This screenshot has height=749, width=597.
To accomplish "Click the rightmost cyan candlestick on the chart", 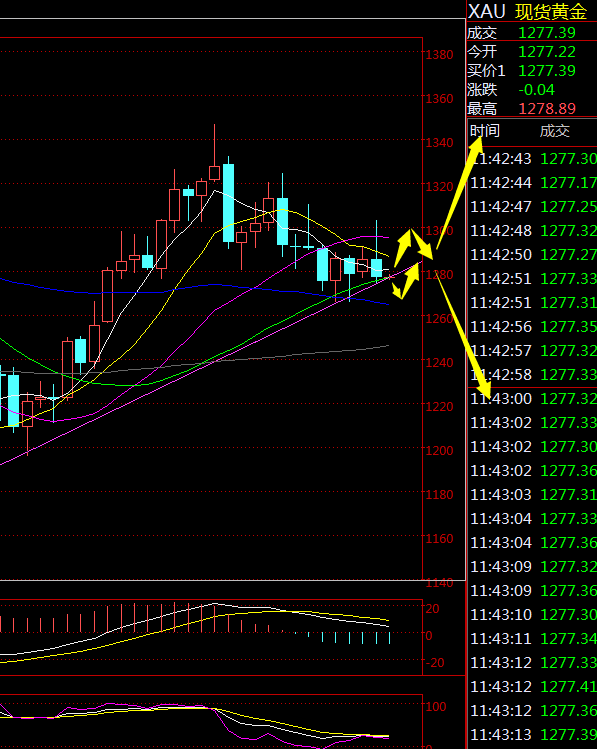I will (377, 268).
